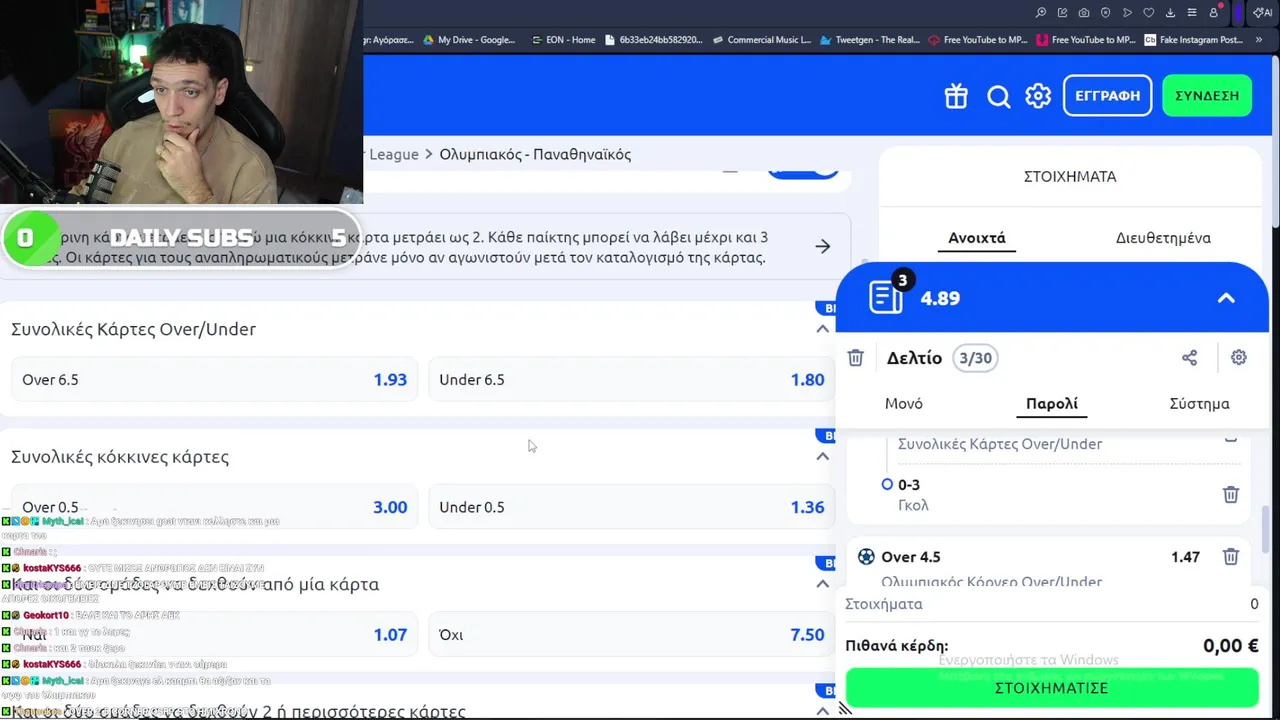Screen dimensions: 1280x720
Task: Open betslip settings gear next to the share icon
Action: point(1239,358)
